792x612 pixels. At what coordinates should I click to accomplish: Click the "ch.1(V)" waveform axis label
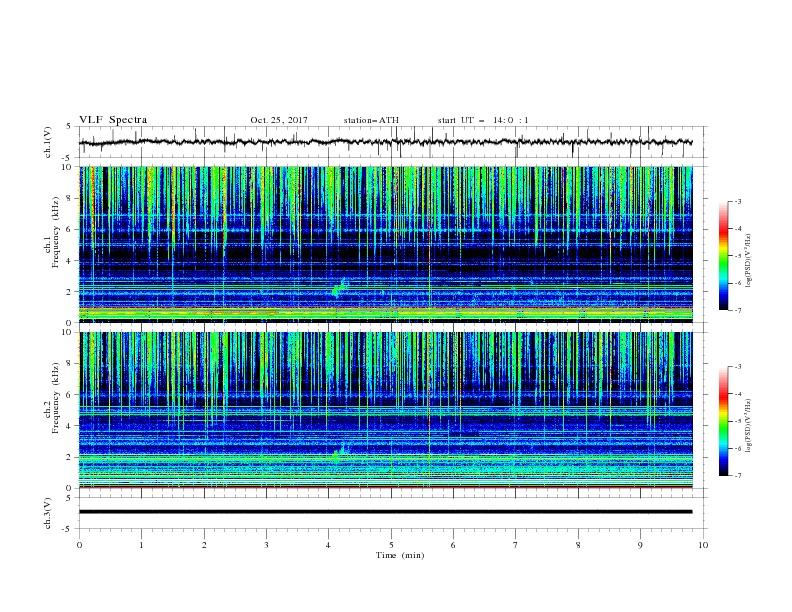pyautogui.click(x=48, y=142)
